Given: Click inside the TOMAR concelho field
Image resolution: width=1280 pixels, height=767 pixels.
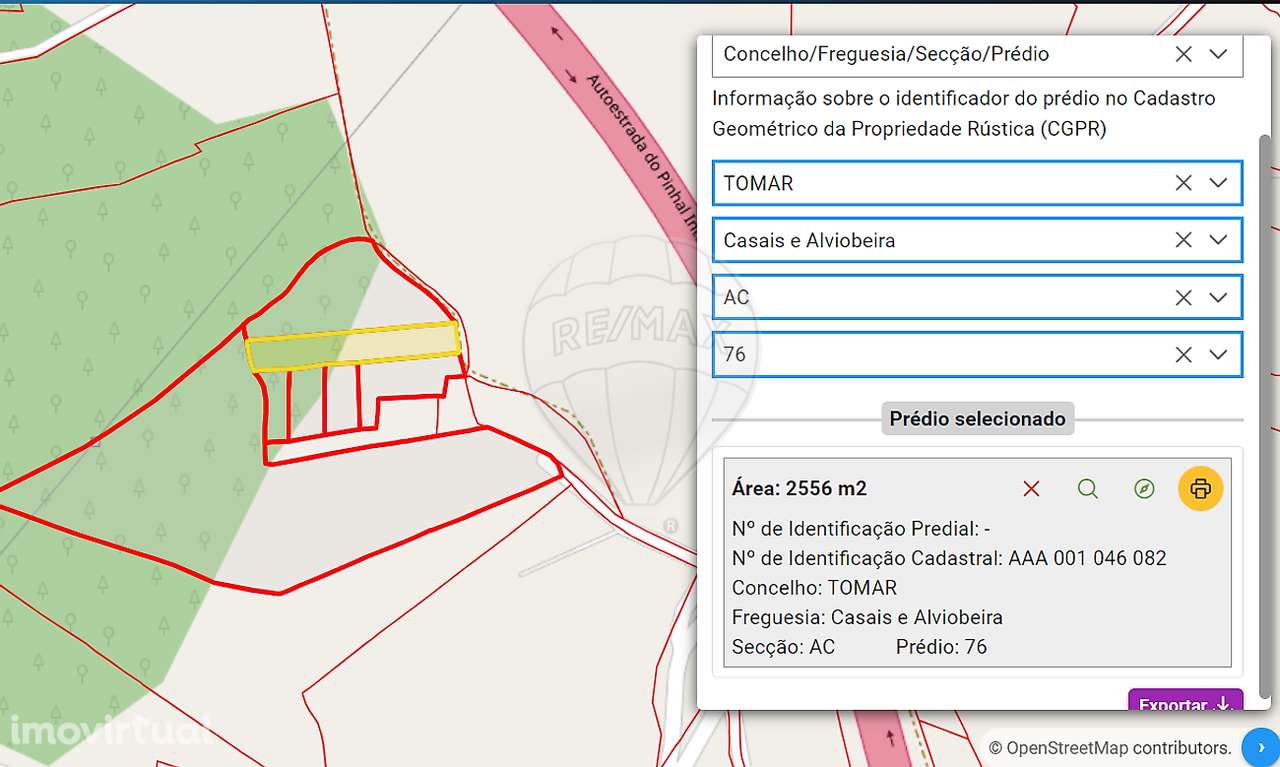Looking at the screenshot, I should tap(977, 183).
